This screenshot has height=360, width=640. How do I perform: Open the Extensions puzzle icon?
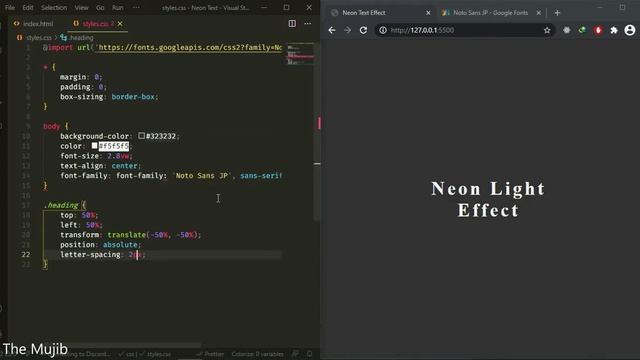pyautogui.click(x=614, y=30)
